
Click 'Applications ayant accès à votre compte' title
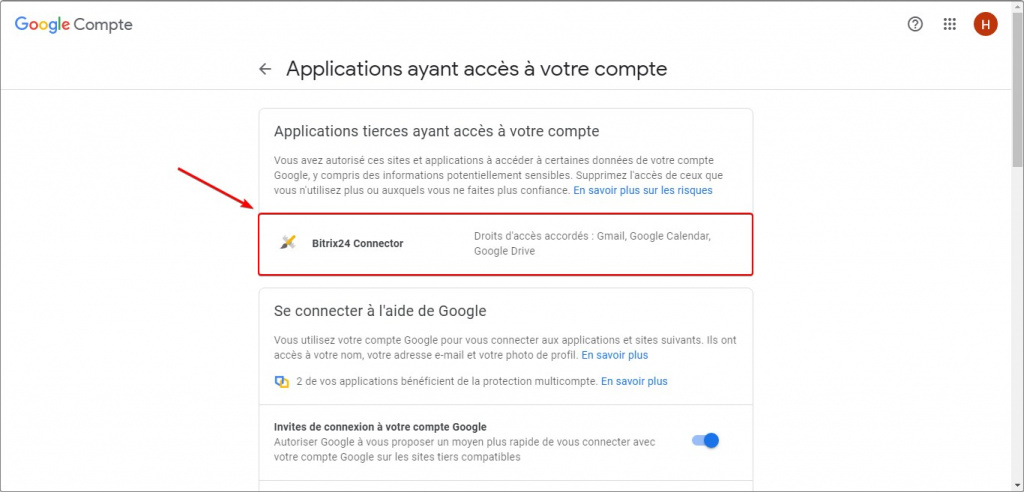[476, 69]
